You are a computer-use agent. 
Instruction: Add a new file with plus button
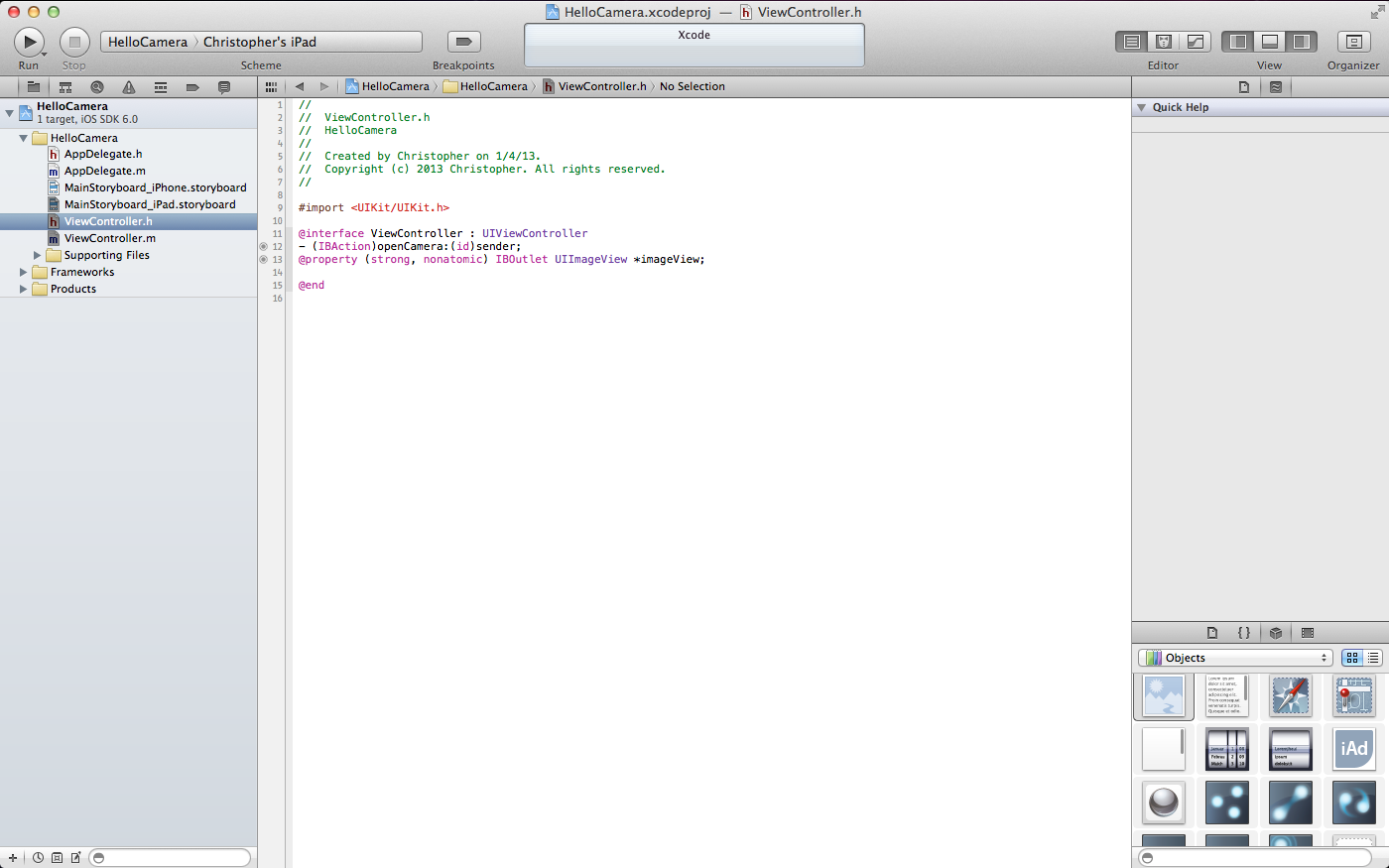point(13,858)
